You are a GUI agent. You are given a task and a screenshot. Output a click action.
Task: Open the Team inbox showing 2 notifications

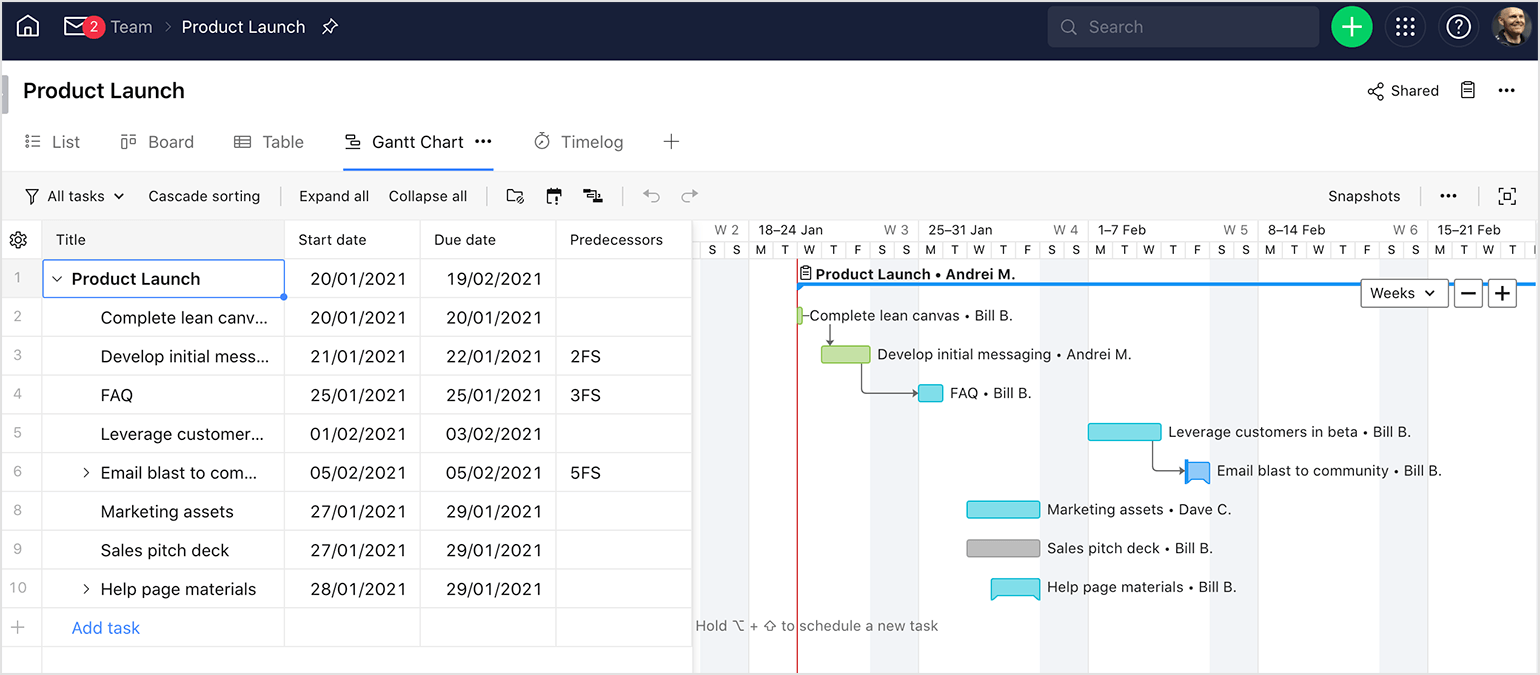[x=80, y=27]
